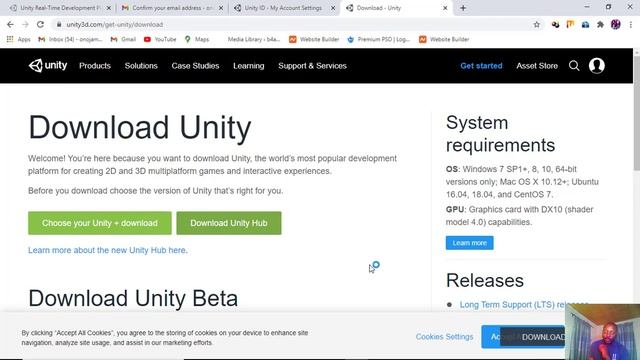
Task: Open the site search magnifier icon
Action: click(x=574, y=66)
